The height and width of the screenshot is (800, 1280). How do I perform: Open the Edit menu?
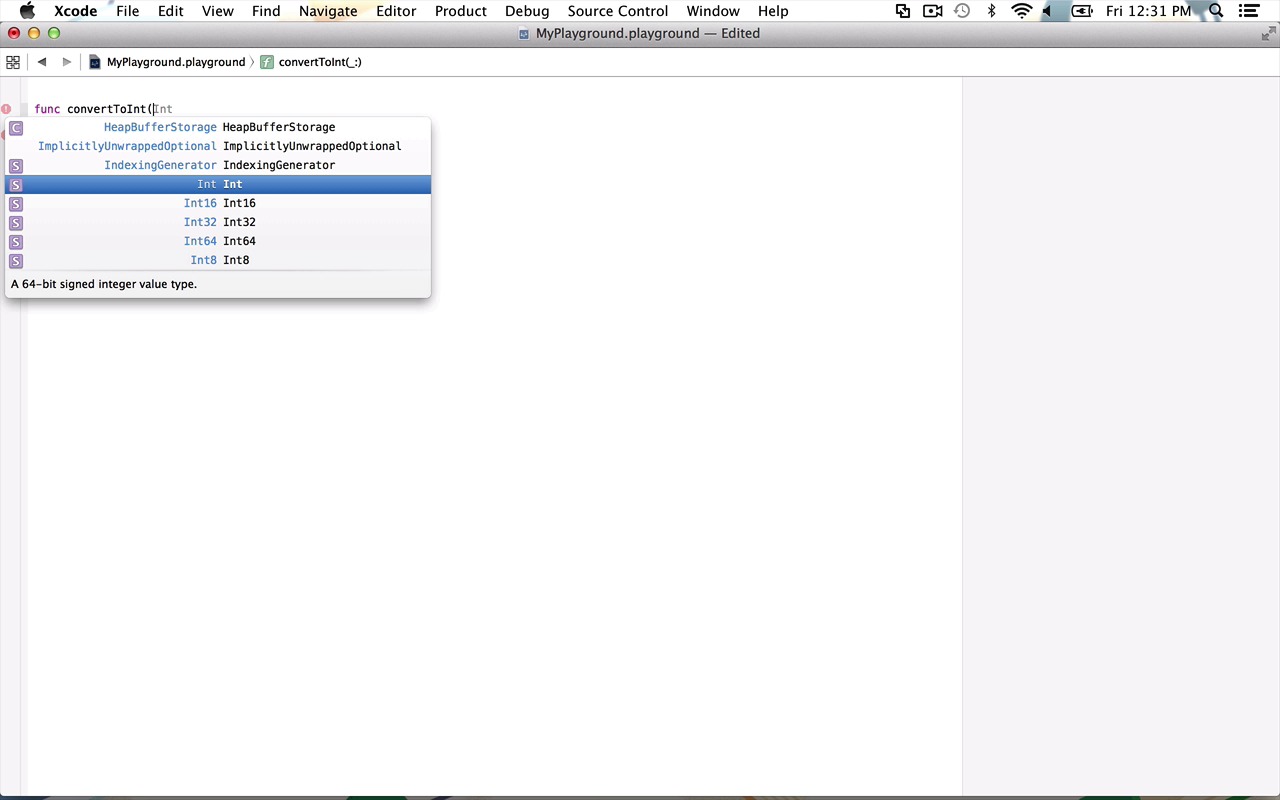tap(170, 11)
